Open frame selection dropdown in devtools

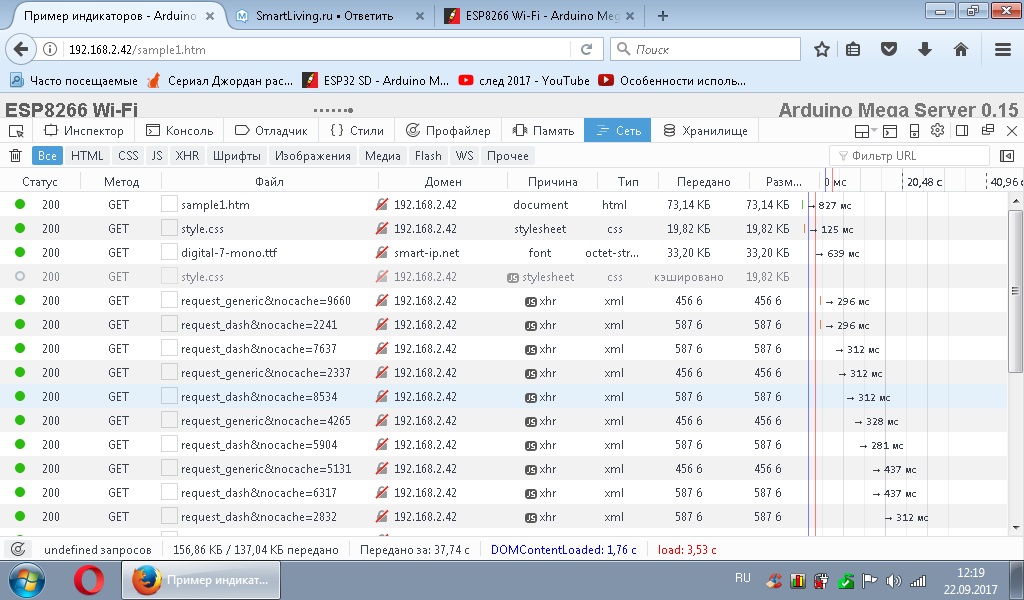[x=866, y=131]
